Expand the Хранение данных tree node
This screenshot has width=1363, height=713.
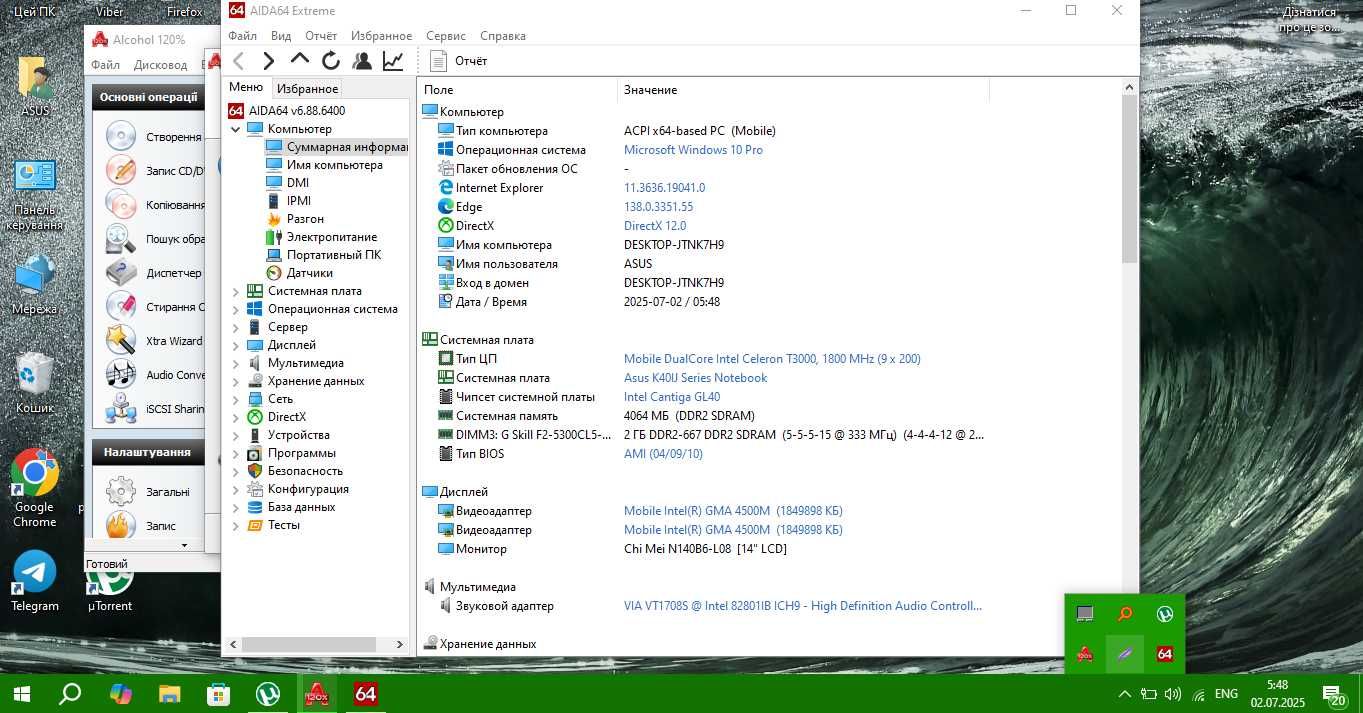[236, 381]
